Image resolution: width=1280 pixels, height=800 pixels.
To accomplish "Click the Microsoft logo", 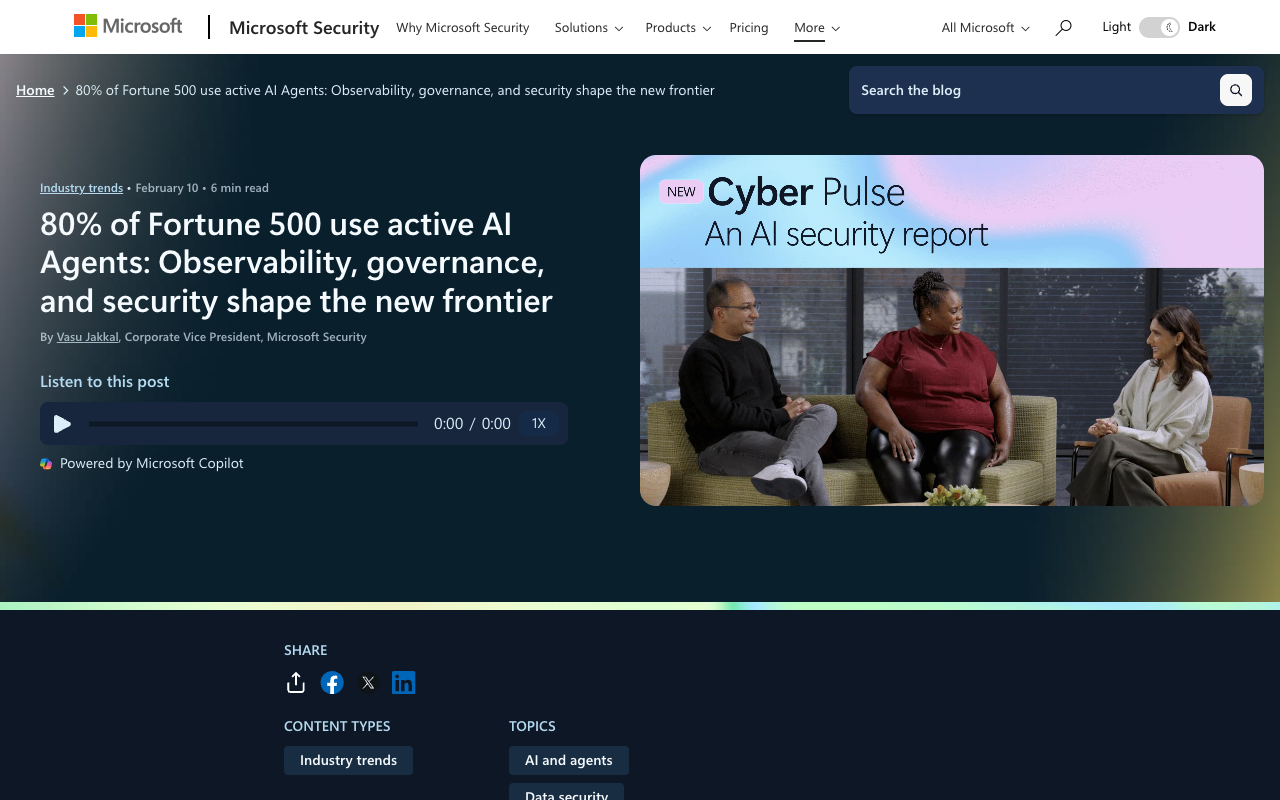I will click(128, 26).
